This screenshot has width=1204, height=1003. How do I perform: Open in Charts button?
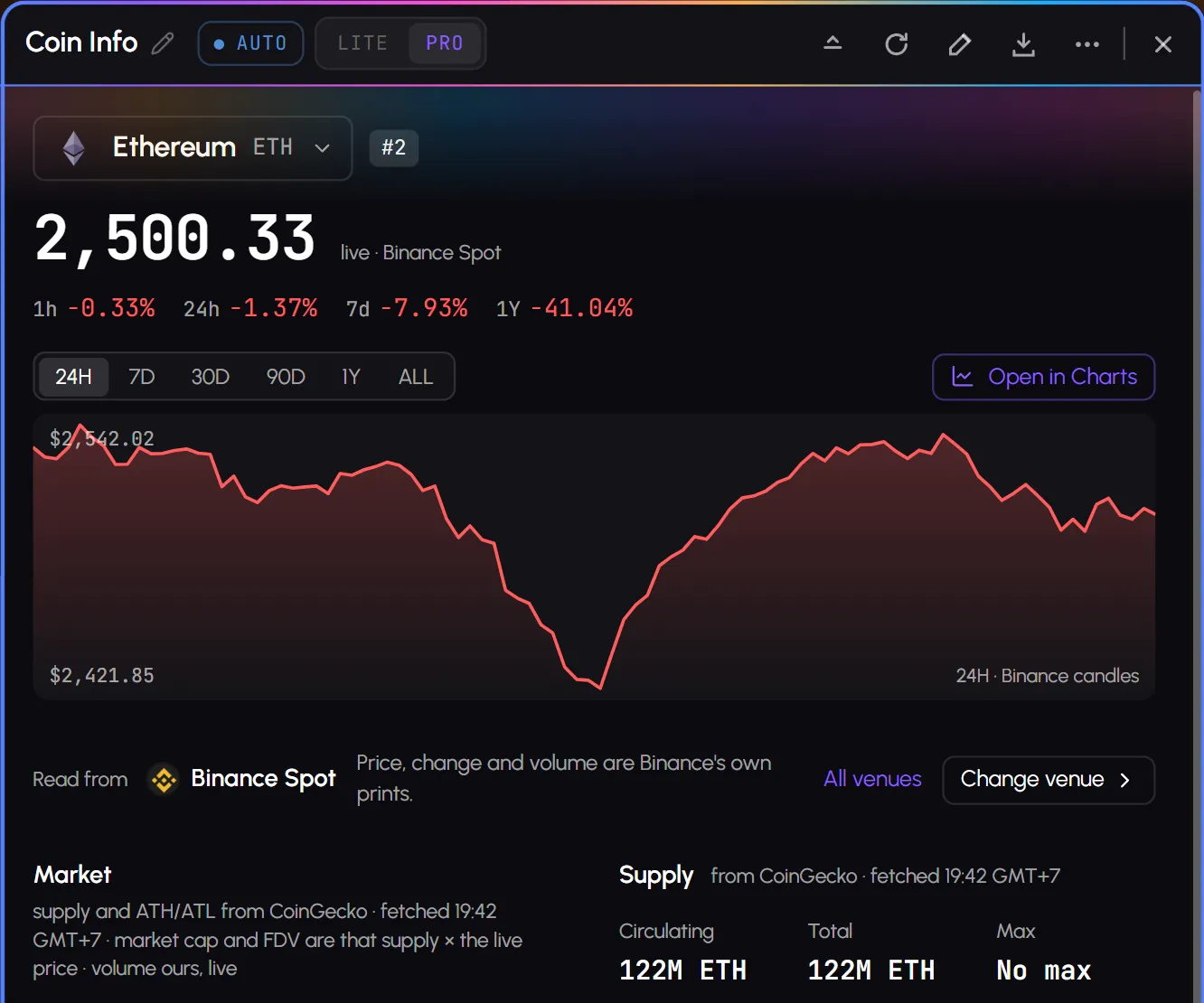(x=1044, y=377)
